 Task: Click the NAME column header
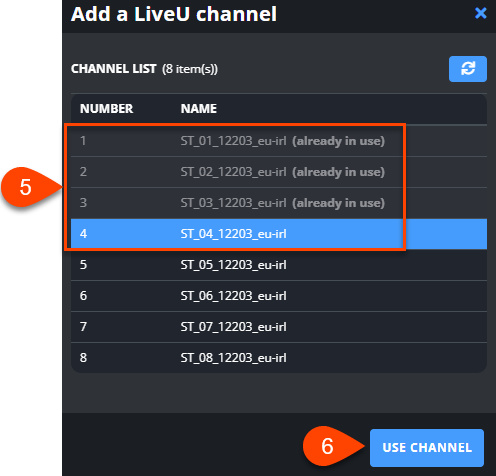(199, 109)
